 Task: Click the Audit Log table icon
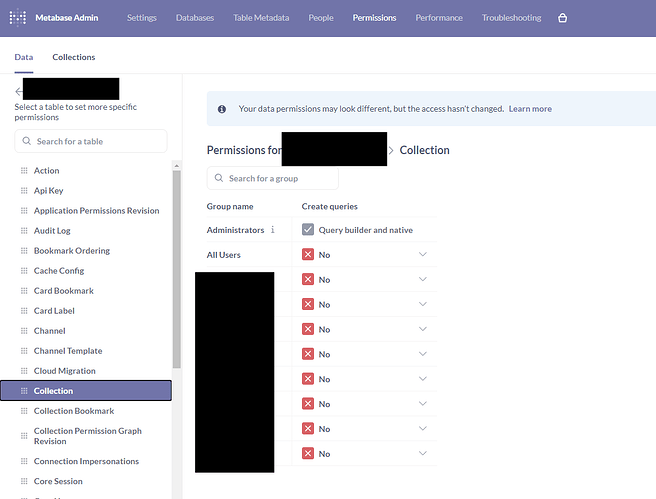click(24, 231)
